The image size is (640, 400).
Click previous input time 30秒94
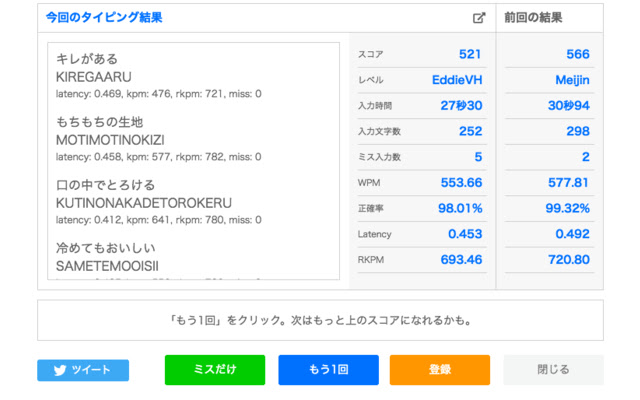coord(569,106)
